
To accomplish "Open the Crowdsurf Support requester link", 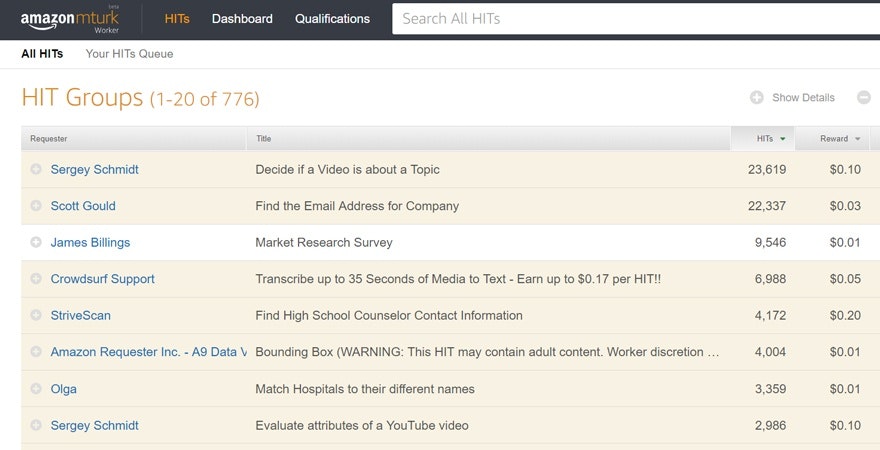I will (x=102, y=279).
